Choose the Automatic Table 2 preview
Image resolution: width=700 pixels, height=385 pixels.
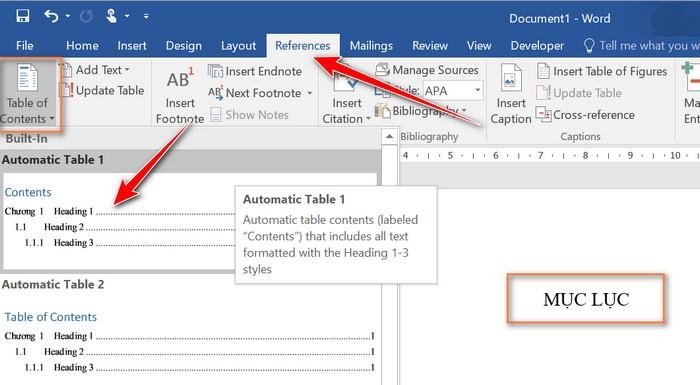(x=191, y=330)
